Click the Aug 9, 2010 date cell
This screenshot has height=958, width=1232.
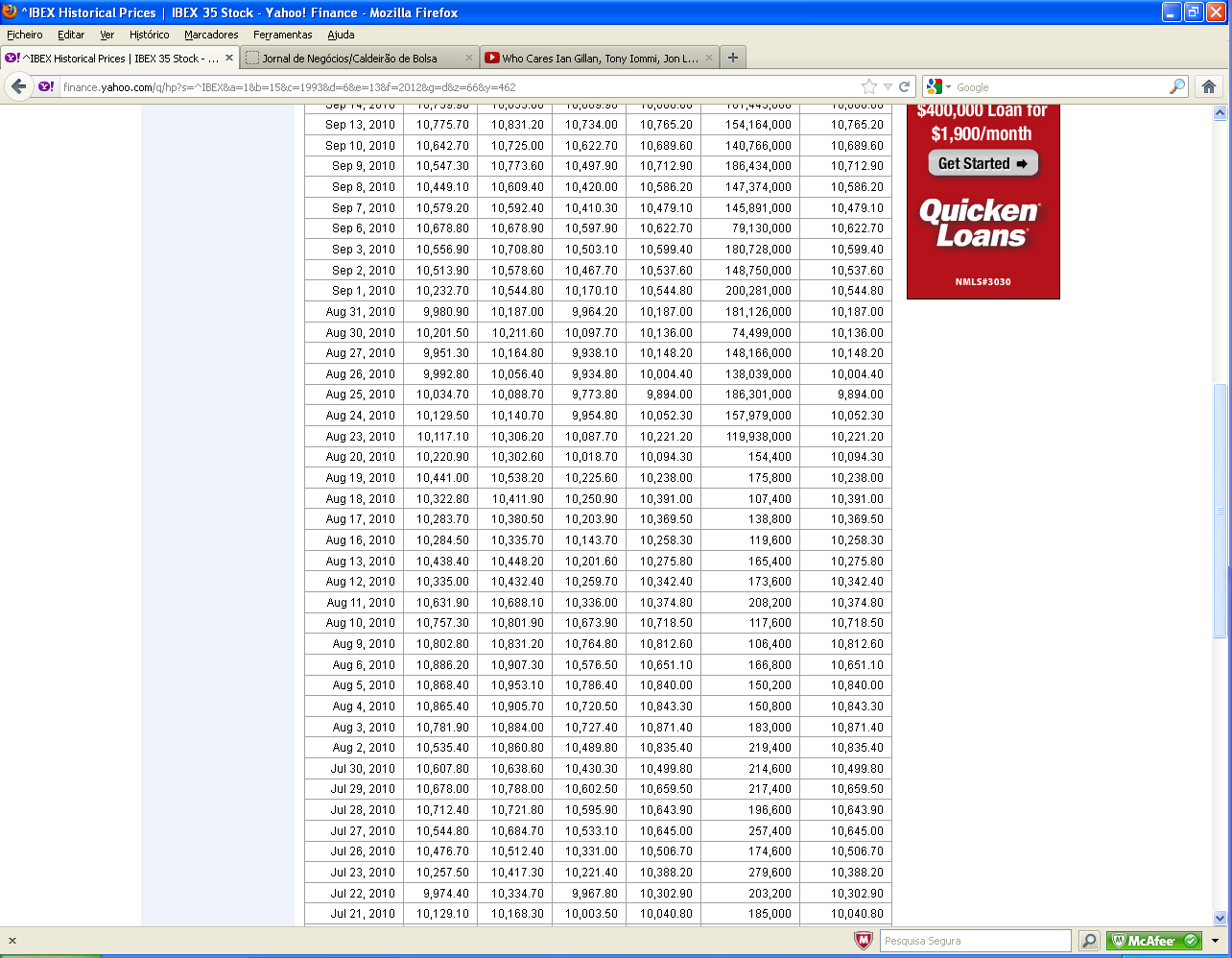354,644
